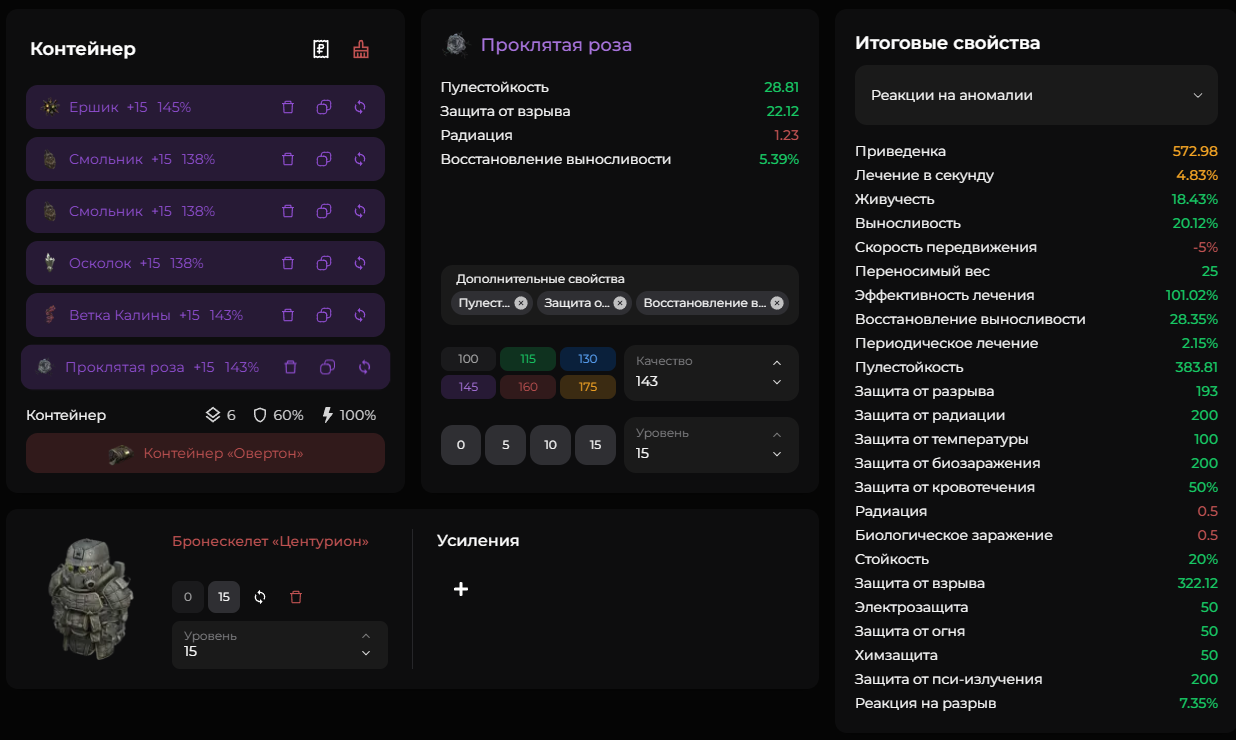This screenshot has width=1236, height=740.
Task: Remove the Пулестойкость additional property chip
Action: pyautogui.click(x=521, y=303)
